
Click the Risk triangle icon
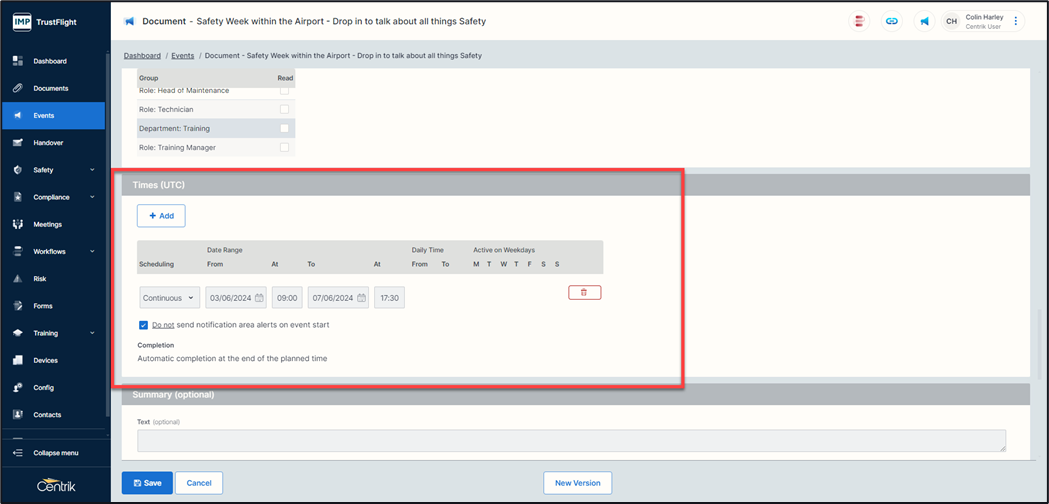coord(18,278)
